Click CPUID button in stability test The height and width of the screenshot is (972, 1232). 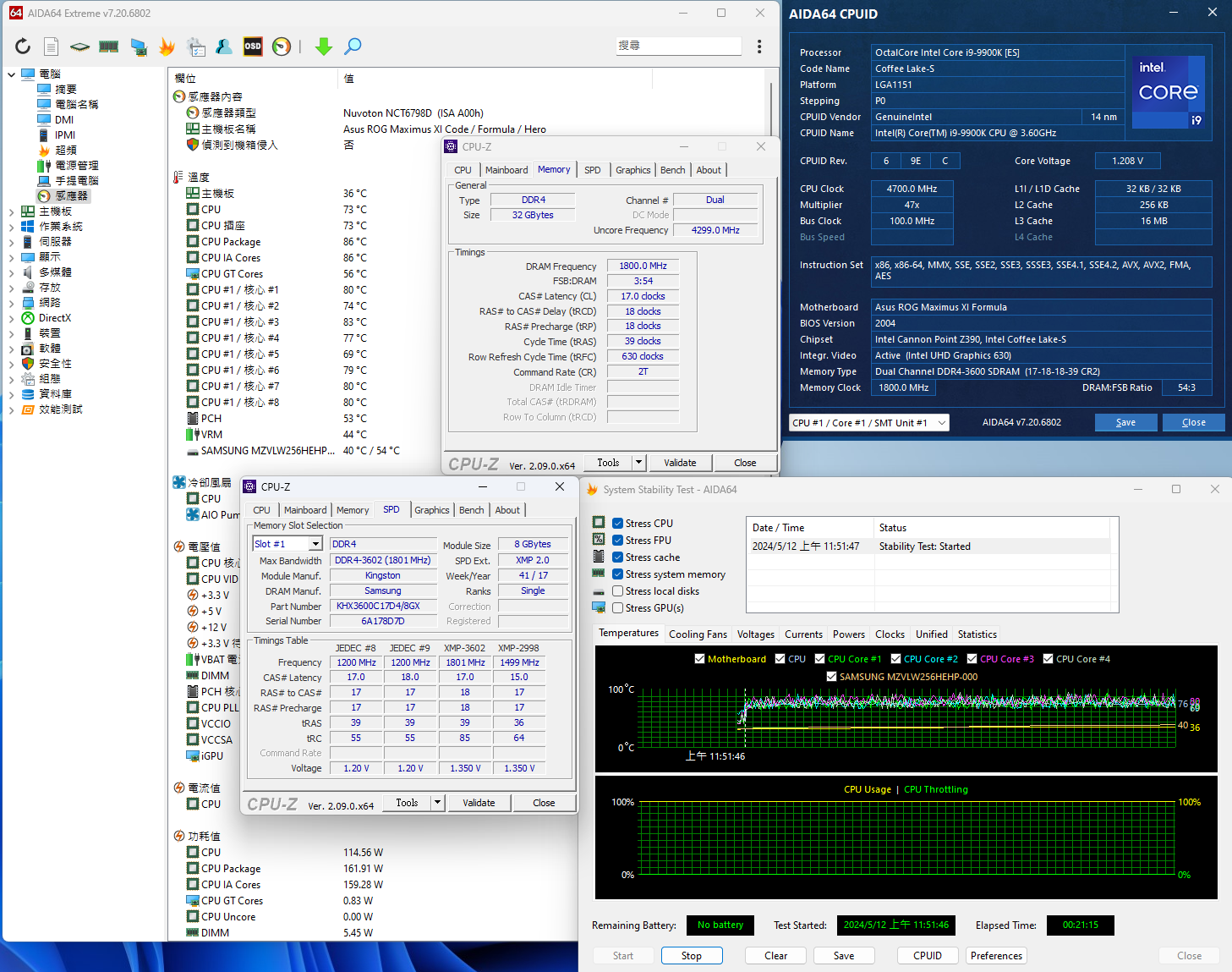[x=928, y=956]
